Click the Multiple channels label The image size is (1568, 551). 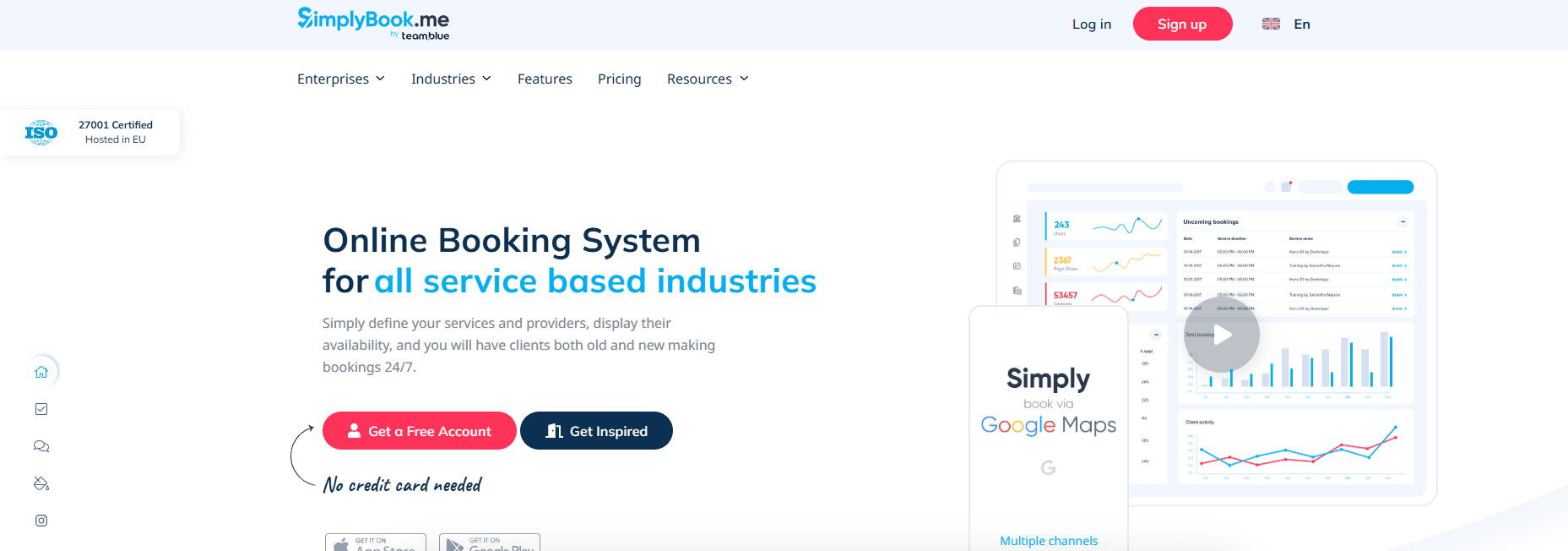[x=1049, y=541]
